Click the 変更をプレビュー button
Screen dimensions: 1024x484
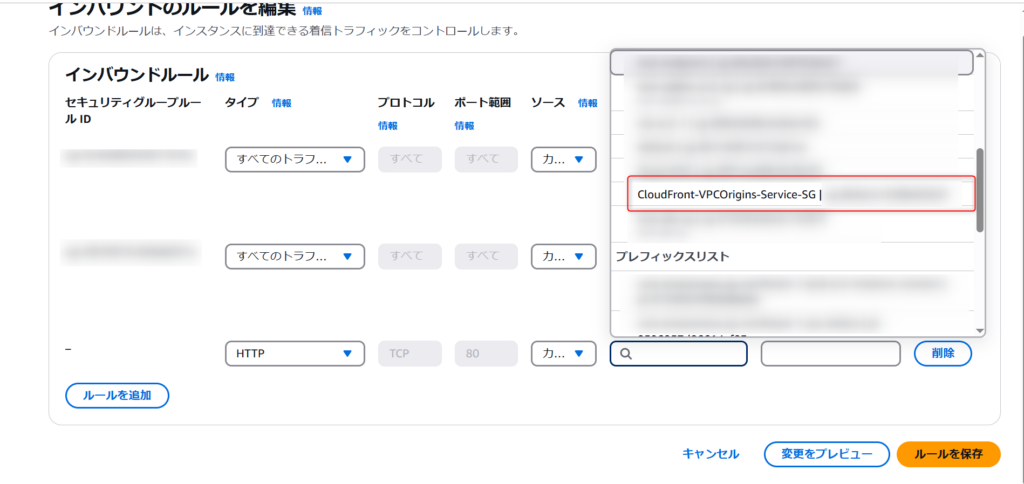[826, 454]
